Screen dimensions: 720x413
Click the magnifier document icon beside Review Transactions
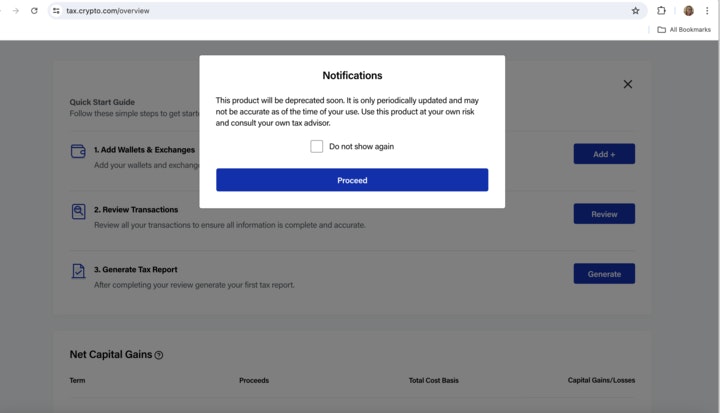click(79, 211)
